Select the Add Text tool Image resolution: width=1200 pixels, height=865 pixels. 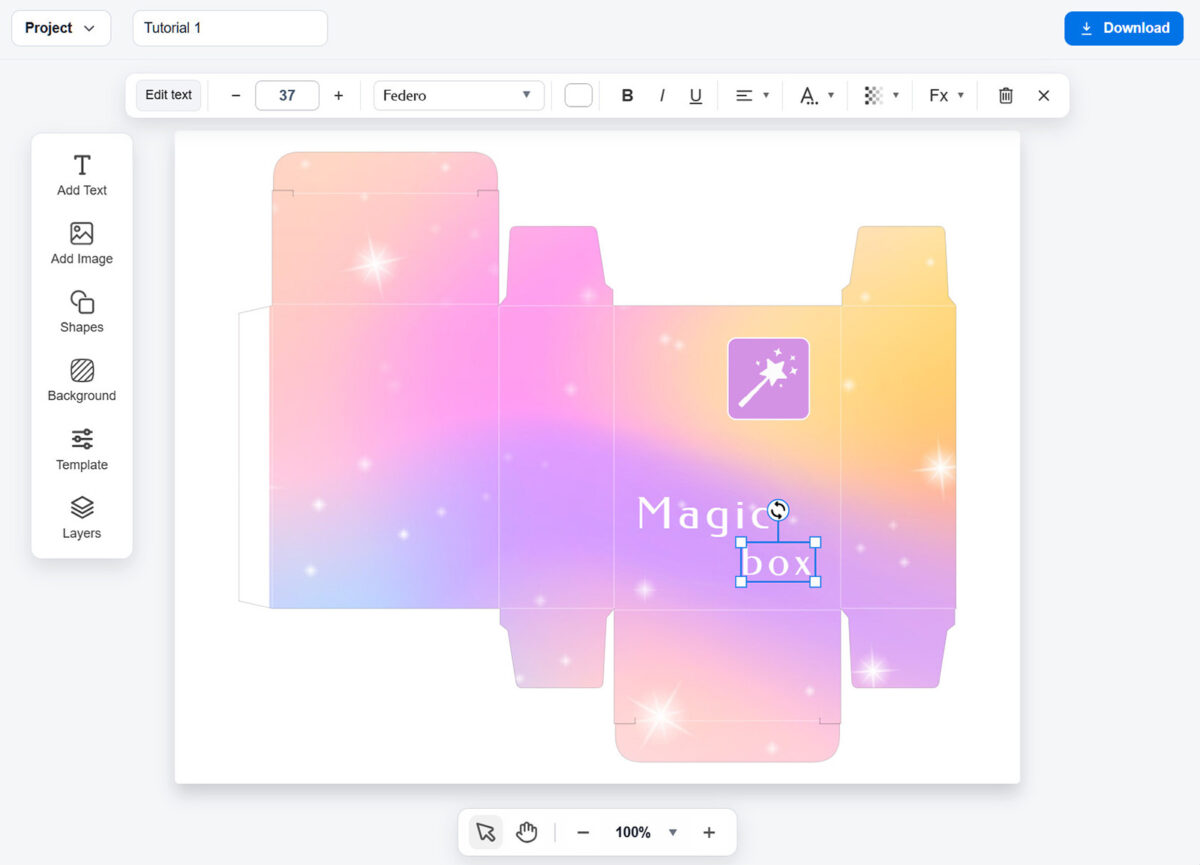point(82,175)
